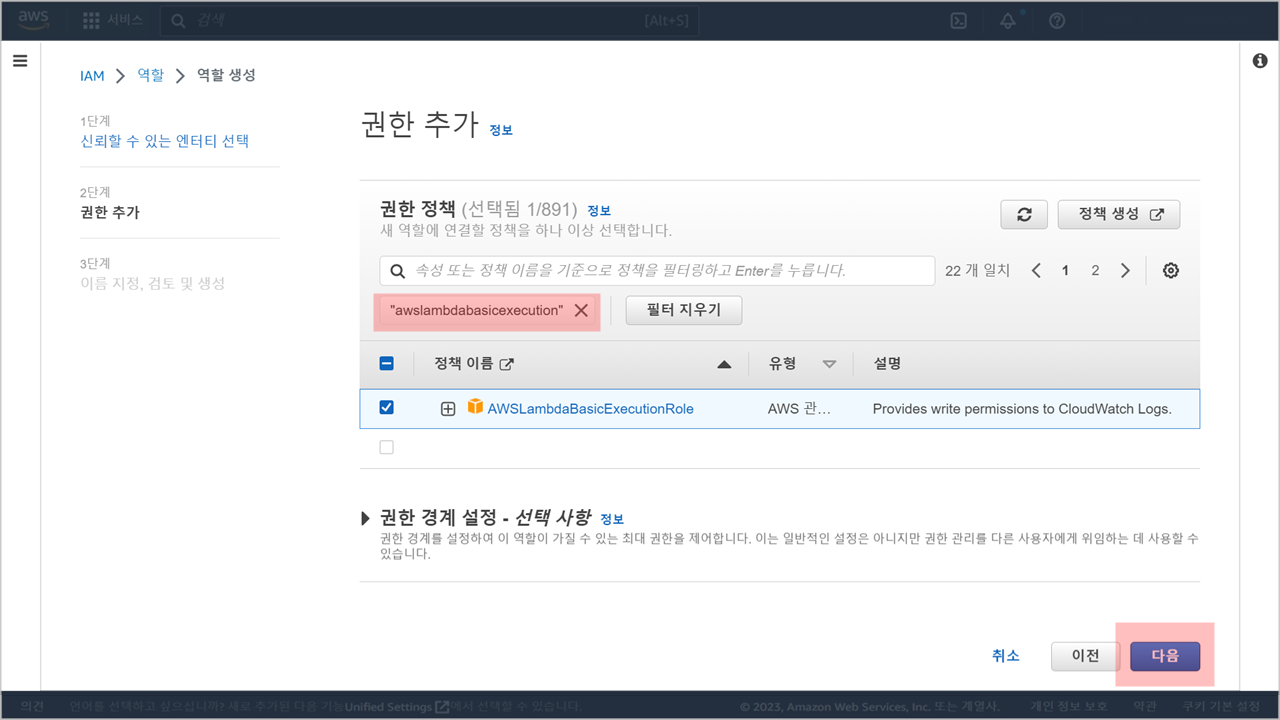Image resolution: width=1280 pixels, height=720 pixels.
Task: Go to next page of policies
Action: [x=1125, y=271]
